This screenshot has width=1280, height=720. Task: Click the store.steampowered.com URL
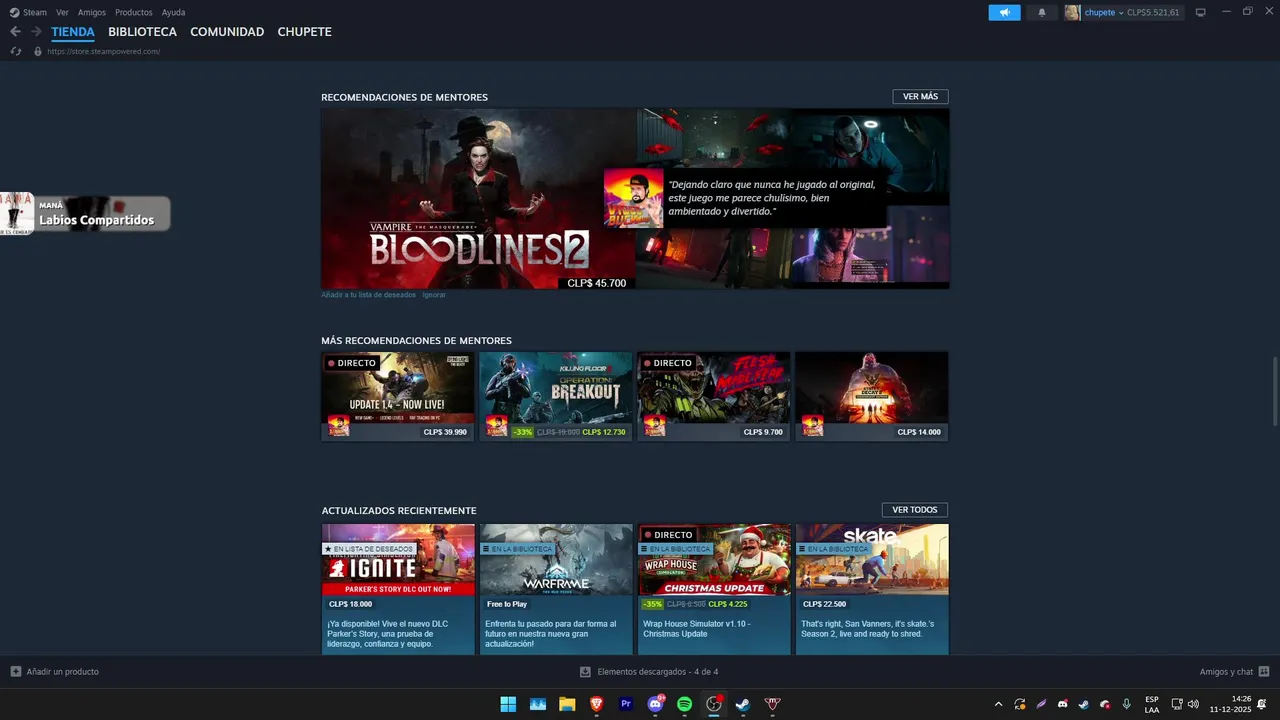(103, 51)
